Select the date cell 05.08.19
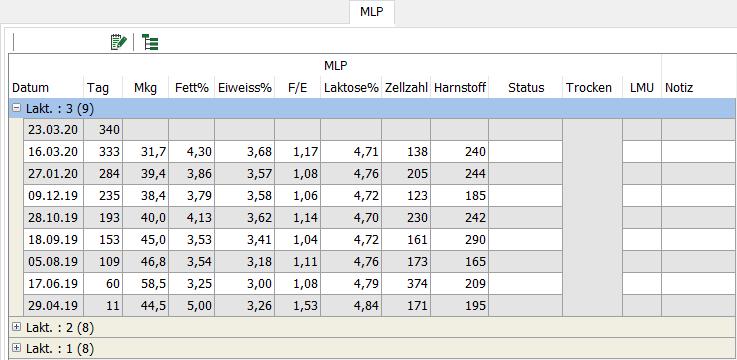Viewport: 737px width, 360px height. pyautogui.click(x=54, y=262)
